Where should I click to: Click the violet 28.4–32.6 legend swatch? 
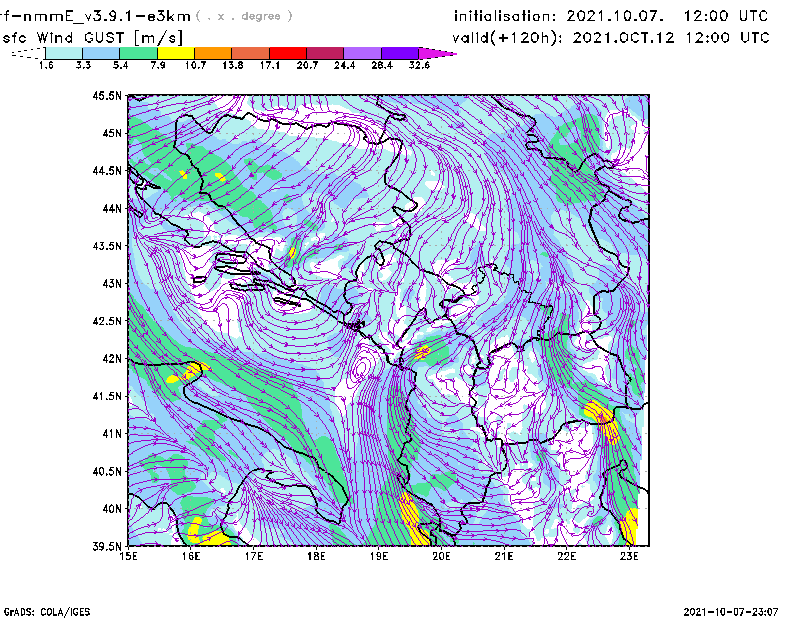coord(400,53)
